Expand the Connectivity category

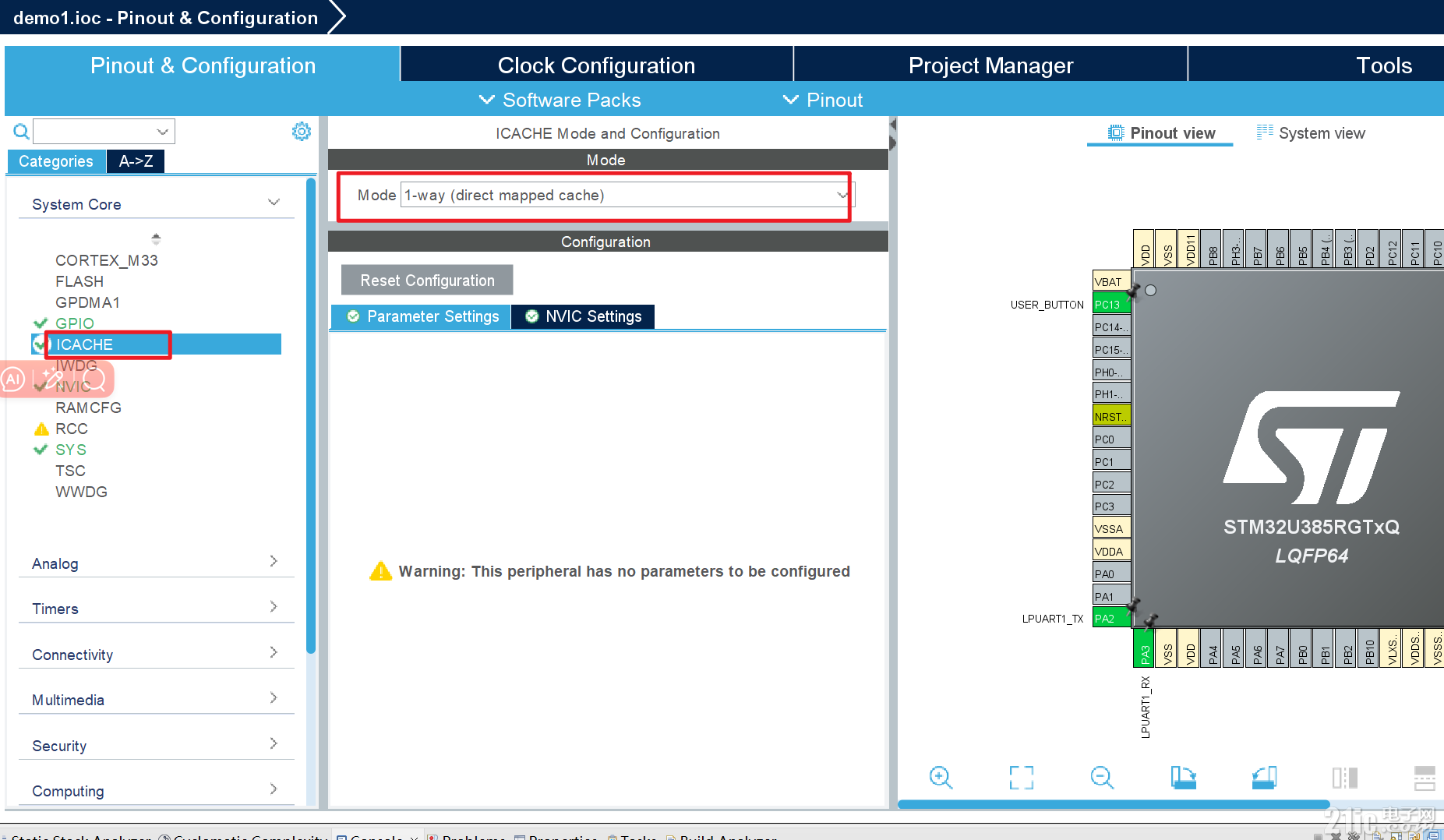click(274, 652)
